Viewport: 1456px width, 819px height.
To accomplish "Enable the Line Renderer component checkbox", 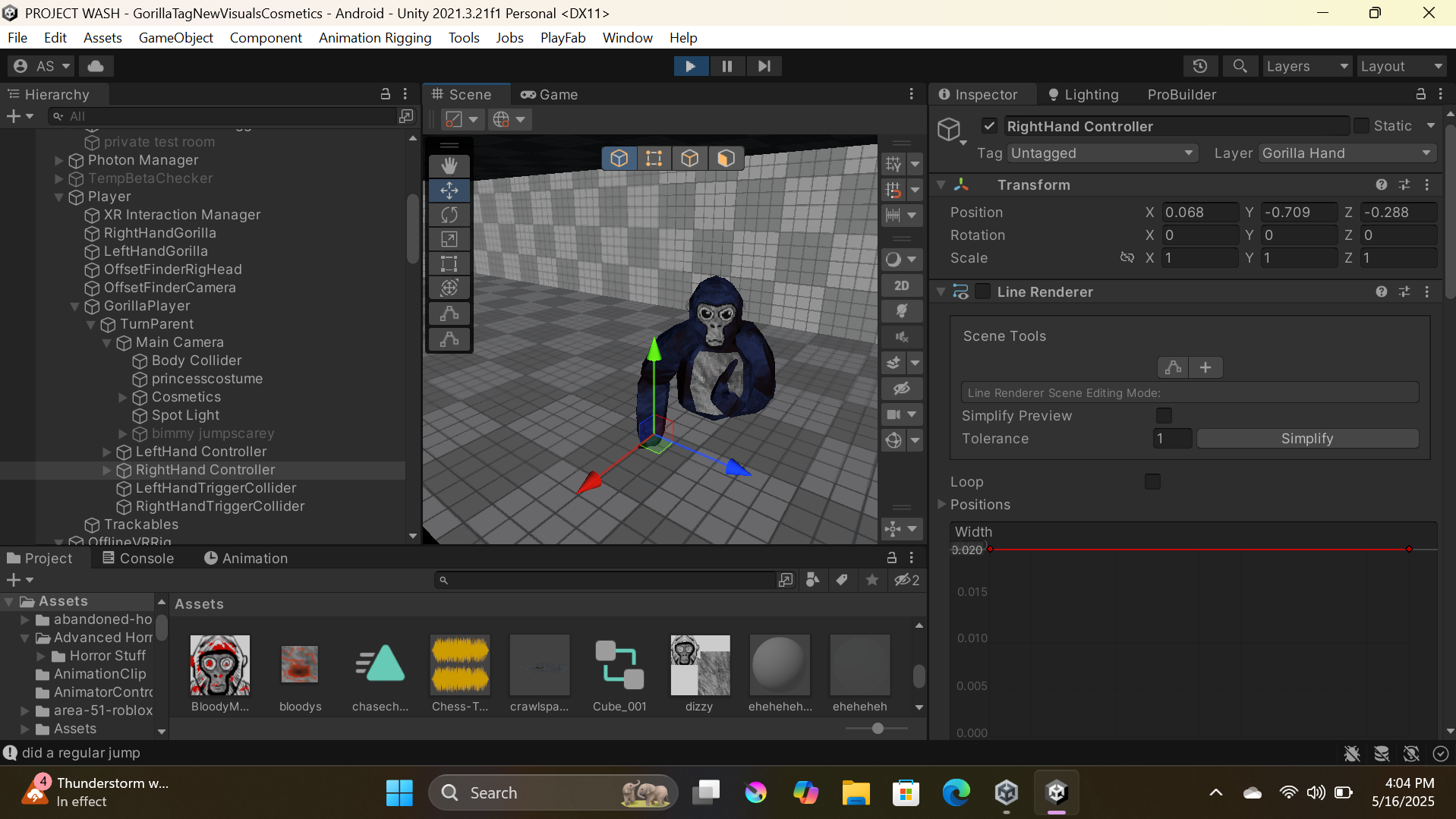I will point(983,291).
